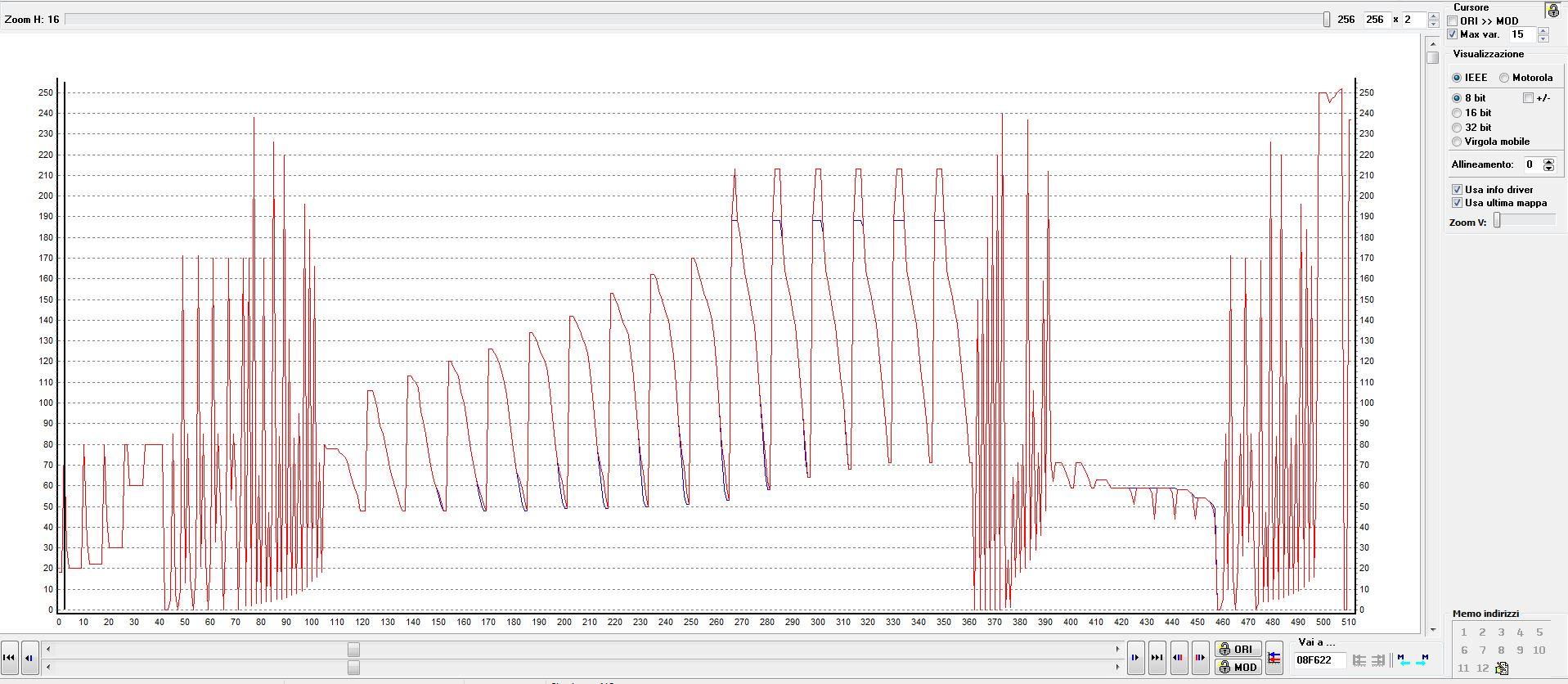This screenshot has height=684, width=1568.
Task: Select memo address slot 6
Action: pos(1463,650)
